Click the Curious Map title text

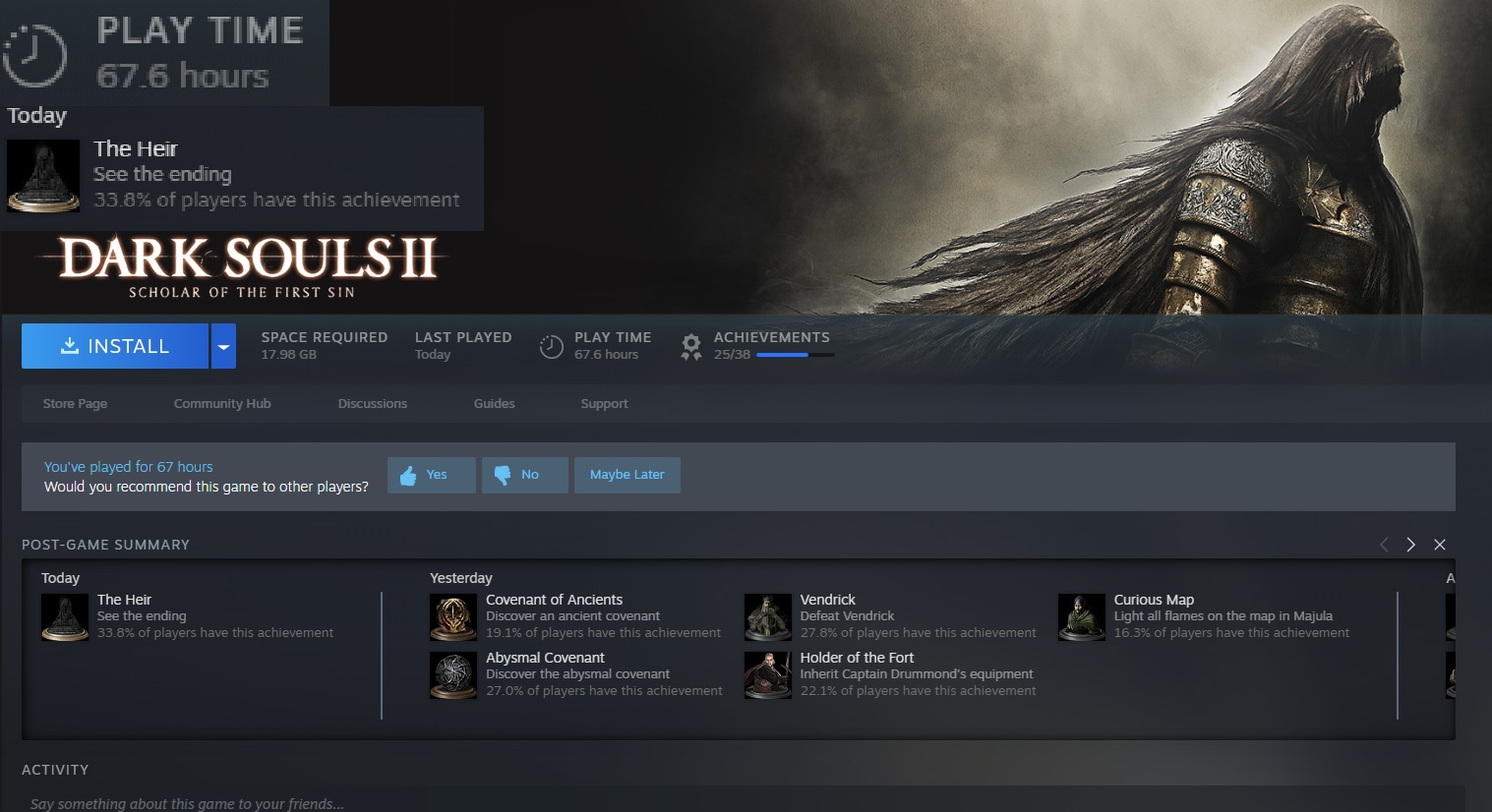point(1154,600)
